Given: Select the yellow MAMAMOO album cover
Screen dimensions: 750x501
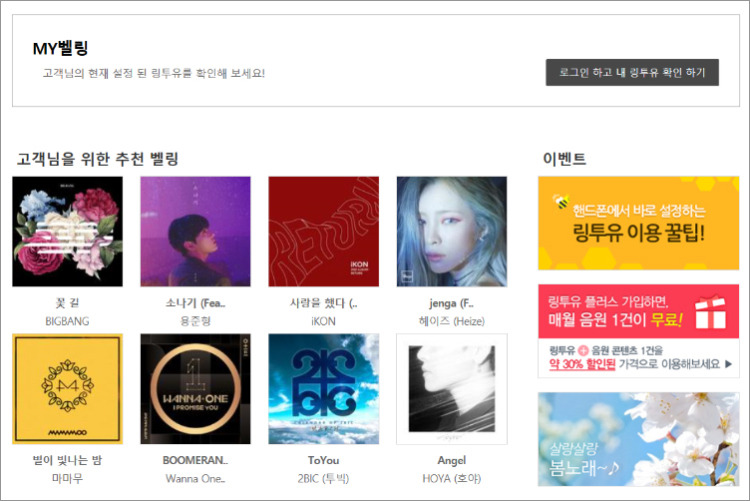Looking at the screenshot, I should (67, 389).
